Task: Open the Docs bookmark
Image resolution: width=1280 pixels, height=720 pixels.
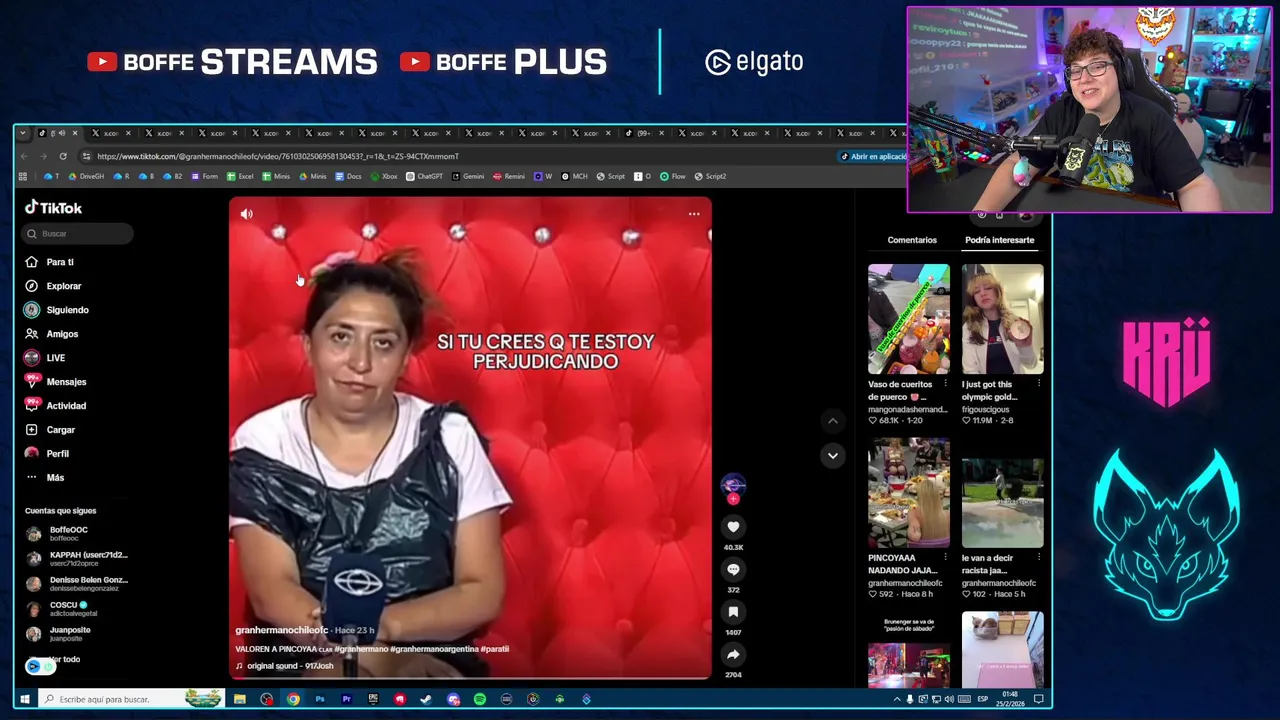Action: (348, 176)
